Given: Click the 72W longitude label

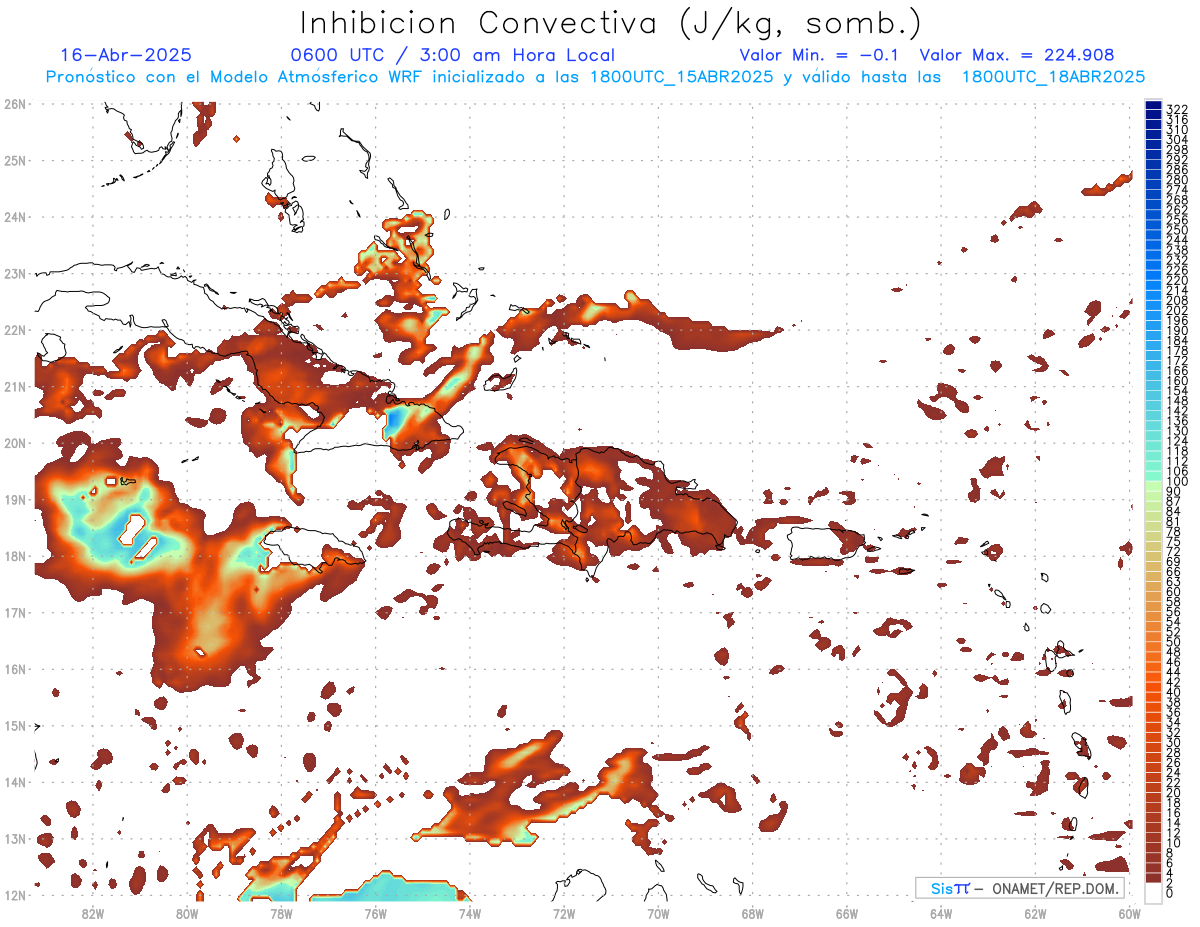Looking at the screenshot, I should click(x=564, y=913).
